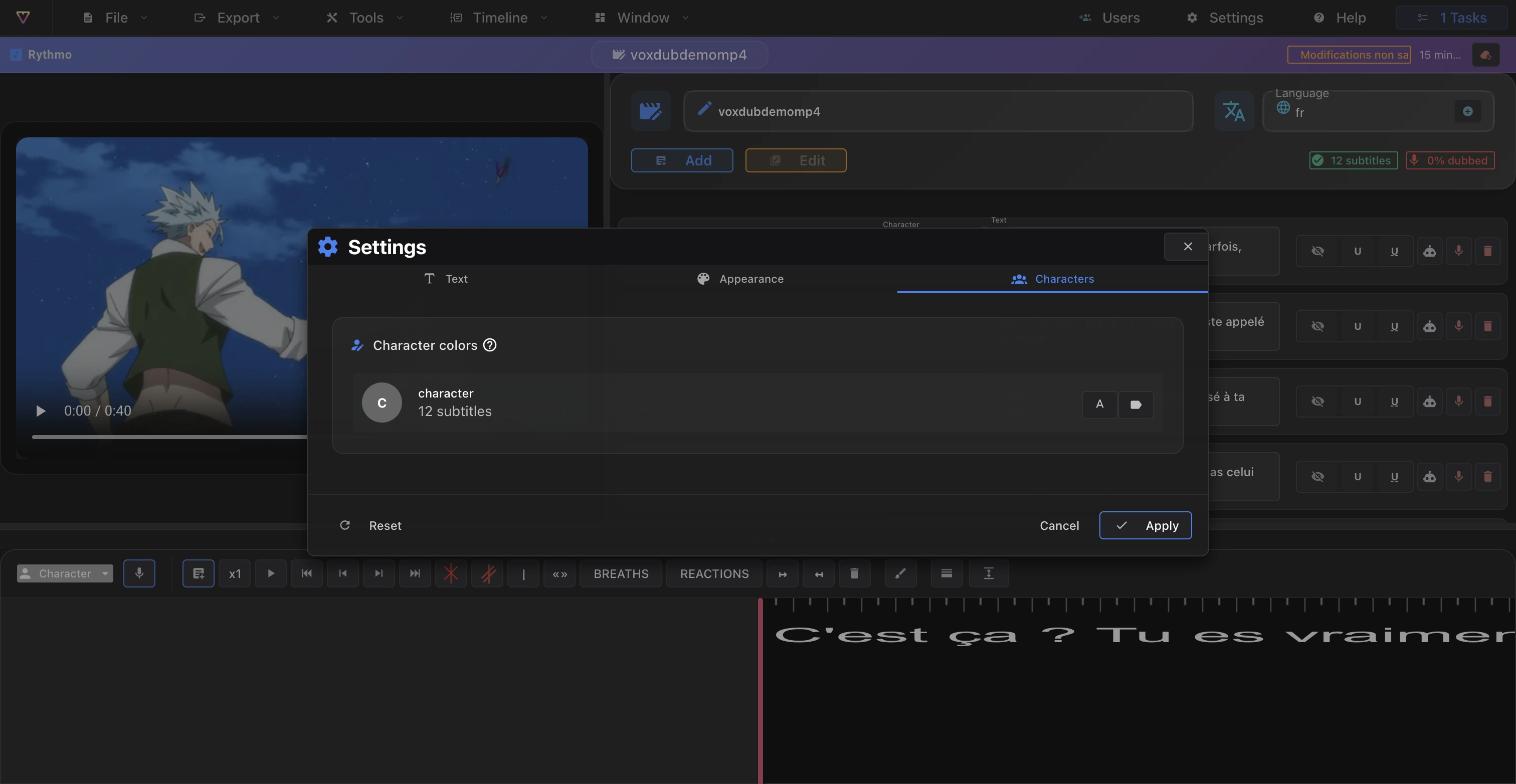Click the BREATHS button

621,573
